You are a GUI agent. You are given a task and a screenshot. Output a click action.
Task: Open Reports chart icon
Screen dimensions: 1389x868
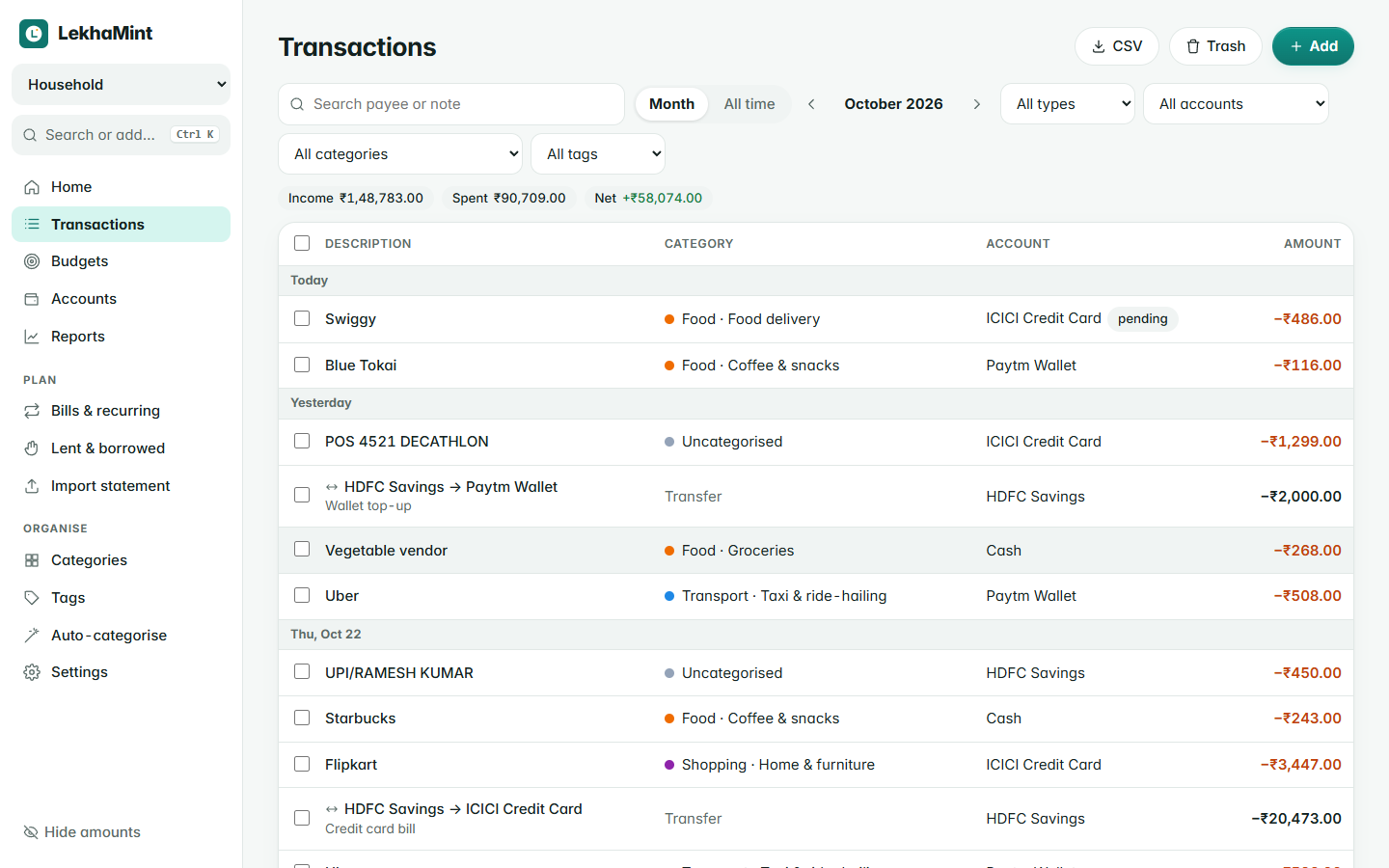(x=32, y=337)
